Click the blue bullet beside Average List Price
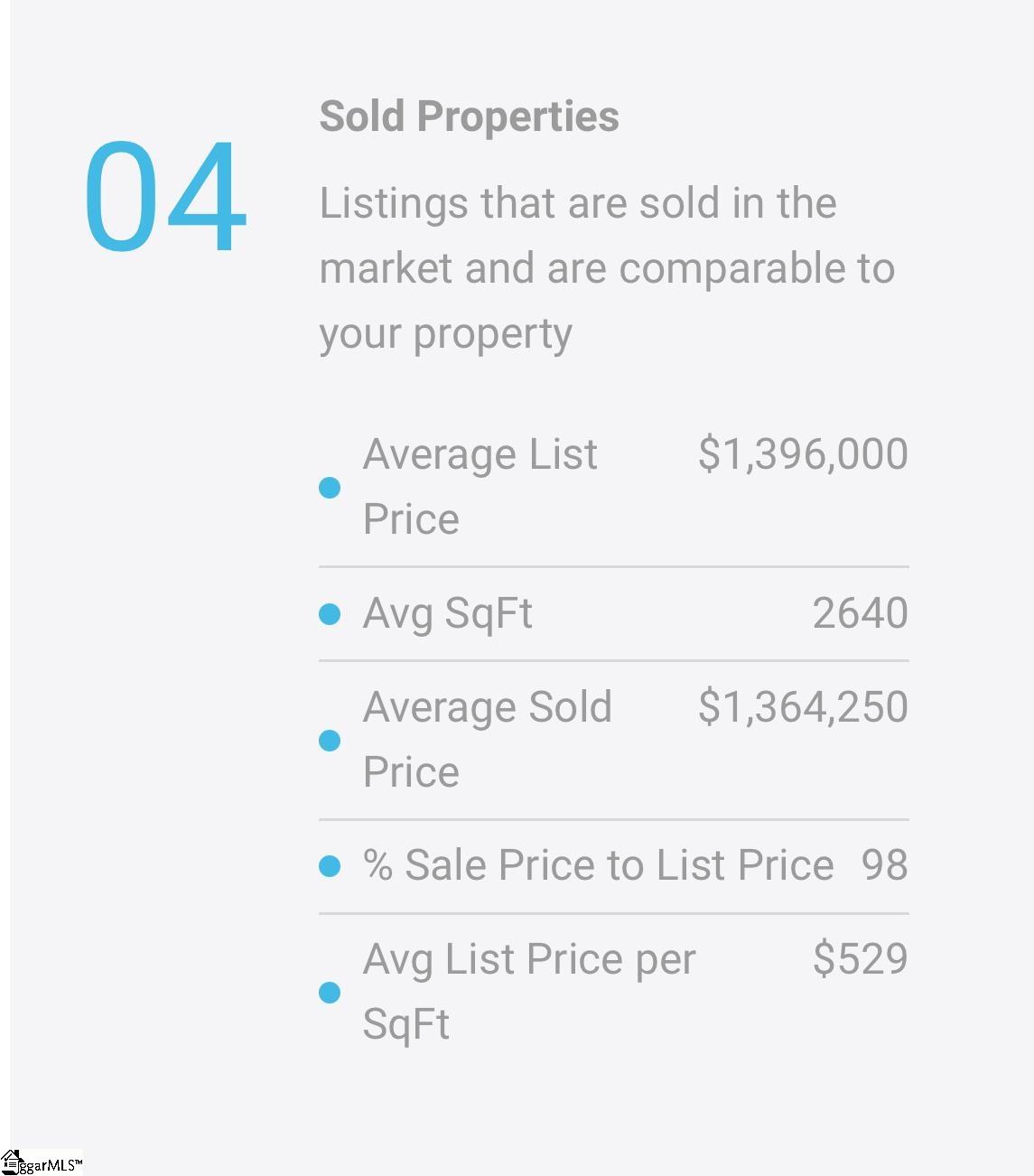The height and width of the screenshot is (1176, 1034). [x=330, y=488]
